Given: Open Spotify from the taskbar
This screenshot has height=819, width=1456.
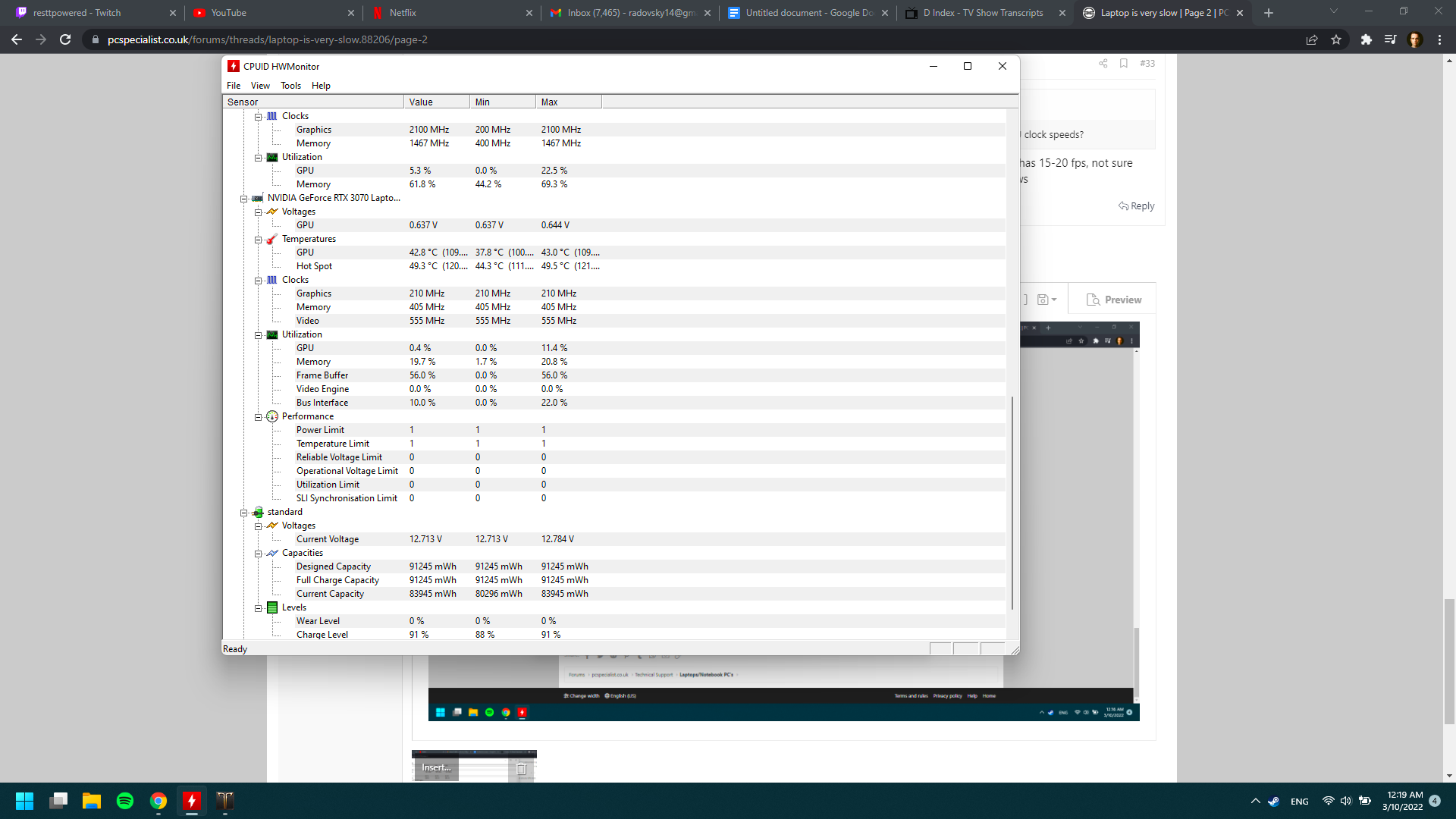Looking at the screenshot, I should (125, 801).
